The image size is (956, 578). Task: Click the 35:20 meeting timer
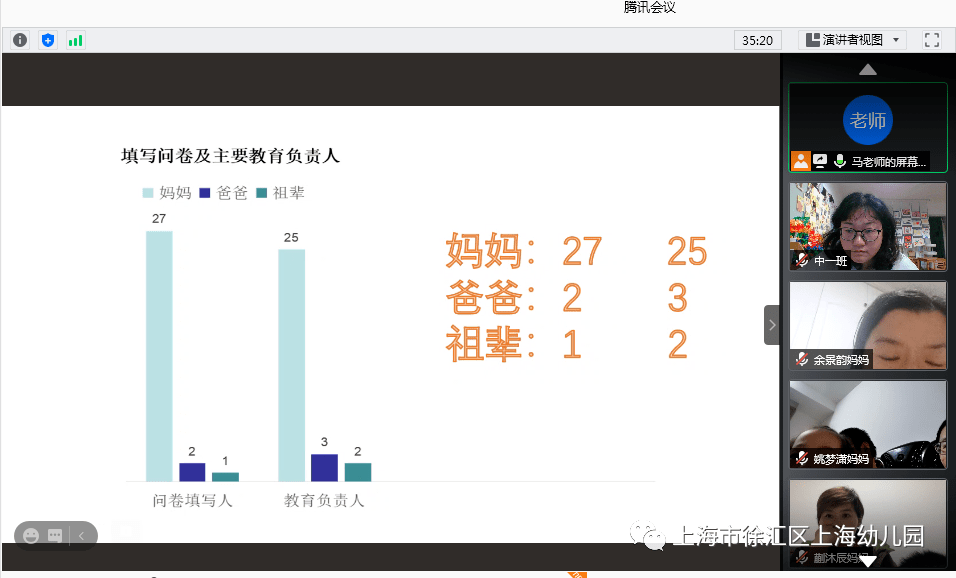(757, 40)
